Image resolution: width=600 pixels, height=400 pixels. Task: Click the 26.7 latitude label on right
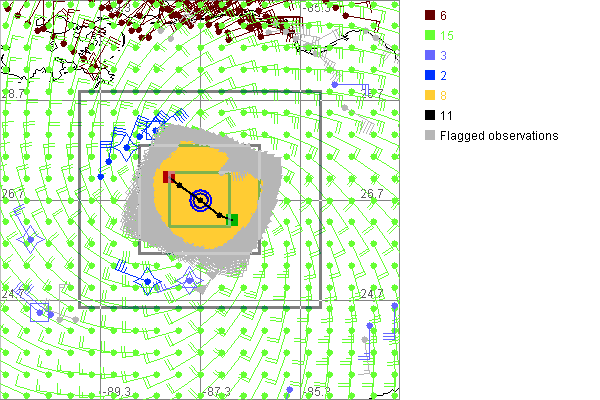(x=372, y=193)
